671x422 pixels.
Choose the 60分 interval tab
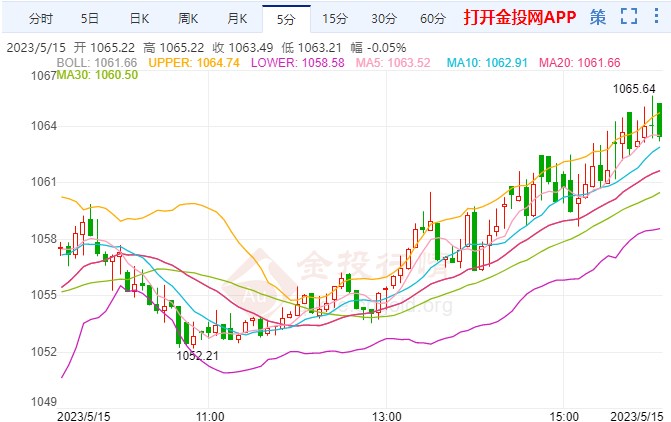pos(433,19)
